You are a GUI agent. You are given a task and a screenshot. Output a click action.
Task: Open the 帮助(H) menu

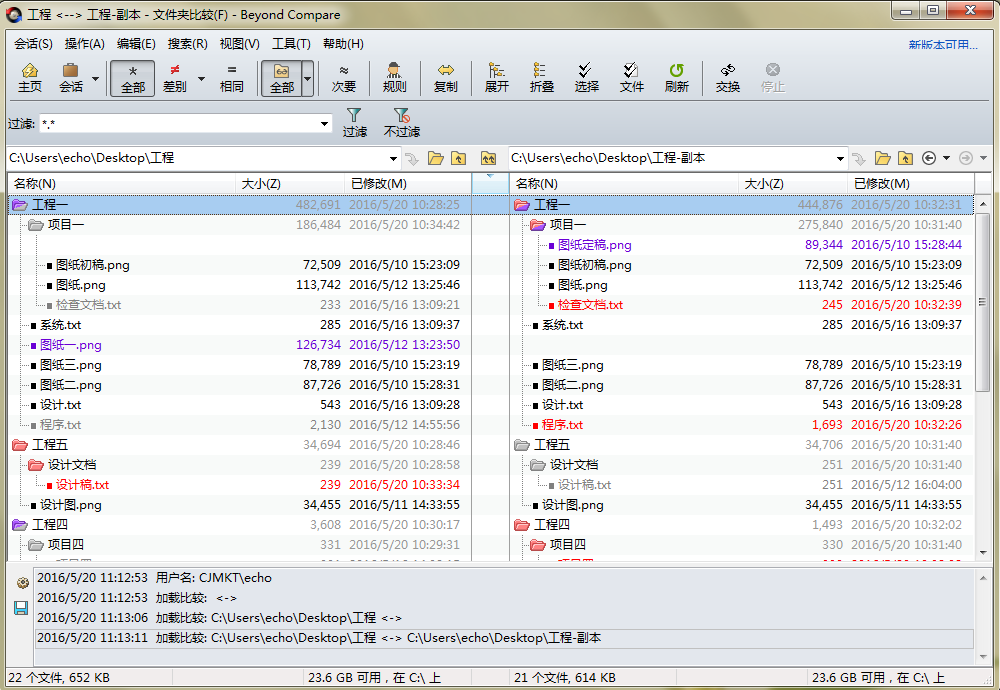343,43
